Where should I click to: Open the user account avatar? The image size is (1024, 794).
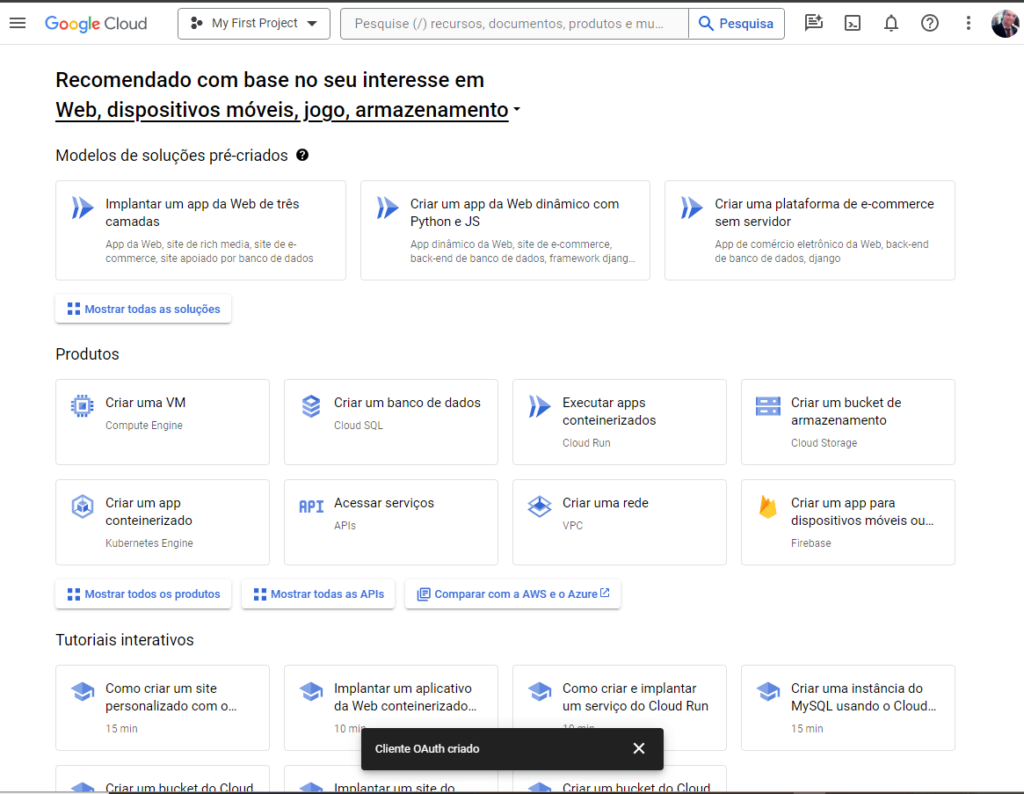1004,24
